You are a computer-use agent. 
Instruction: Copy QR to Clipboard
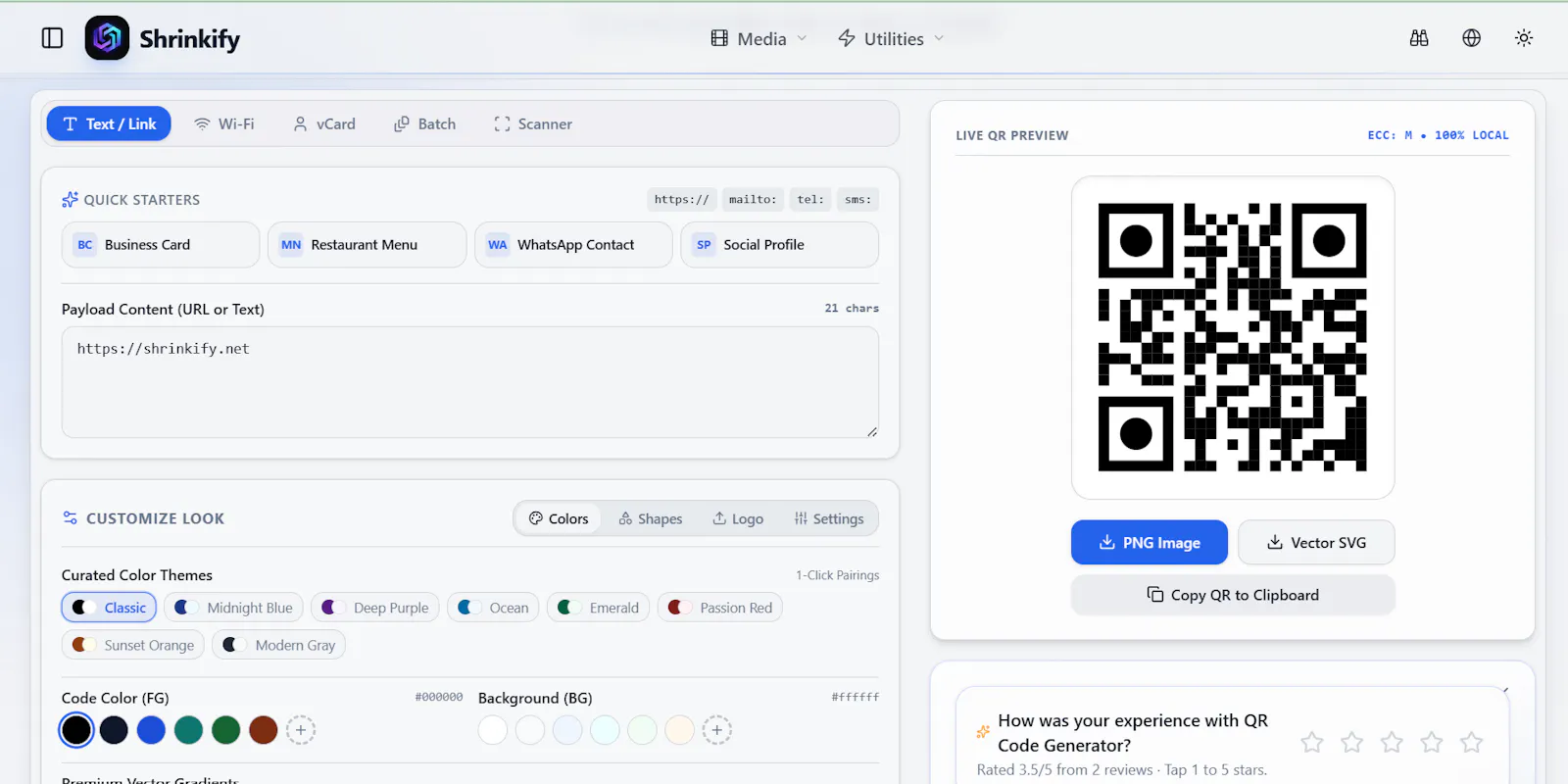(x=1233, y=595)
